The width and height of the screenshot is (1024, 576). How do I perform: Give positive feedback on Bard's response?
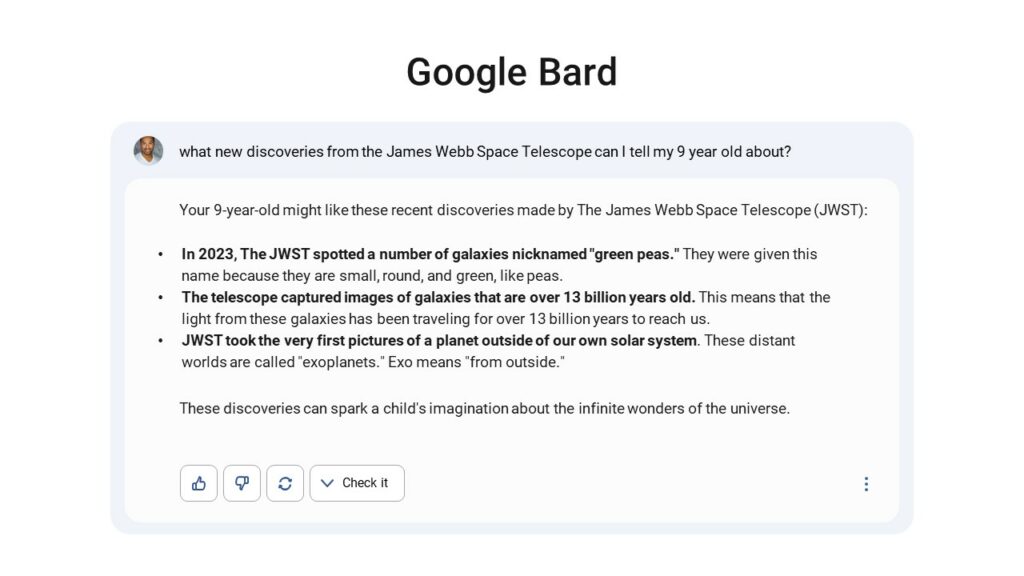click(x=198, y=483)
